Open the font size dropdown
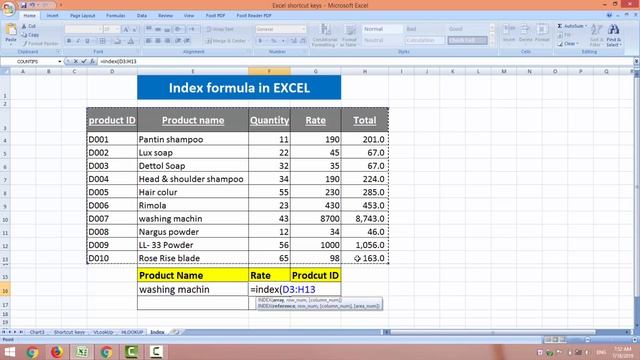 118,29
